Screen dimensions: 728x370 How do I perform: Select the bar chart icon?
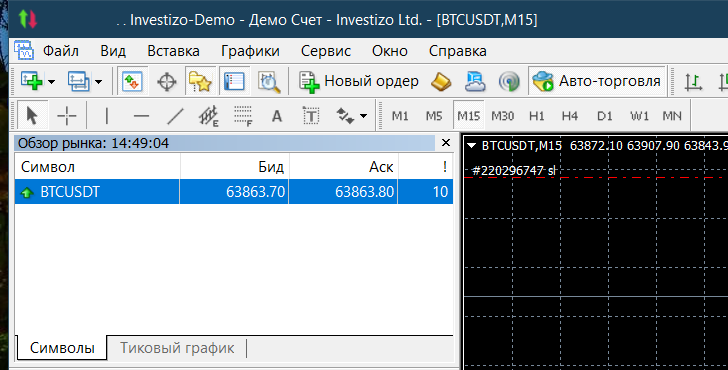click(x=693, y=82)
